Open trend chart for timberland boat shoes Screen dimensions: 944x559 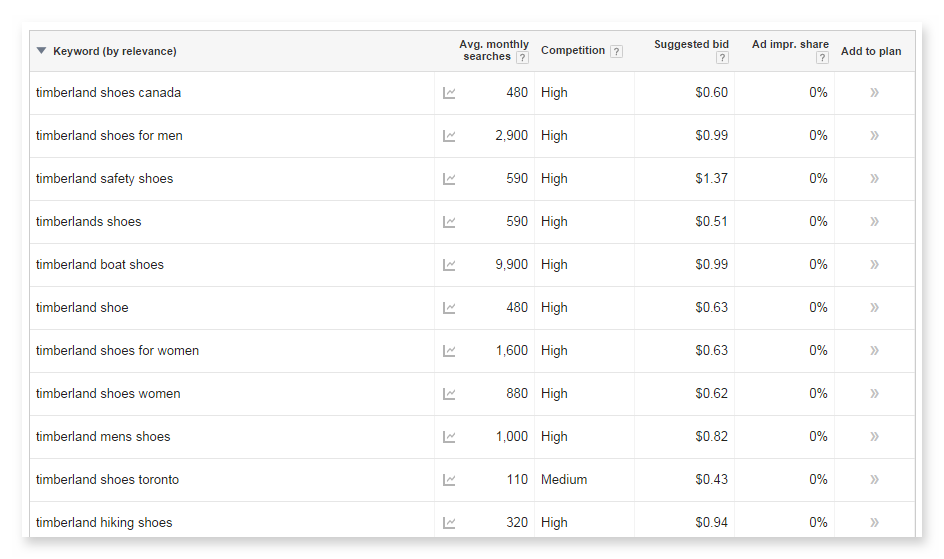[449, 265]
